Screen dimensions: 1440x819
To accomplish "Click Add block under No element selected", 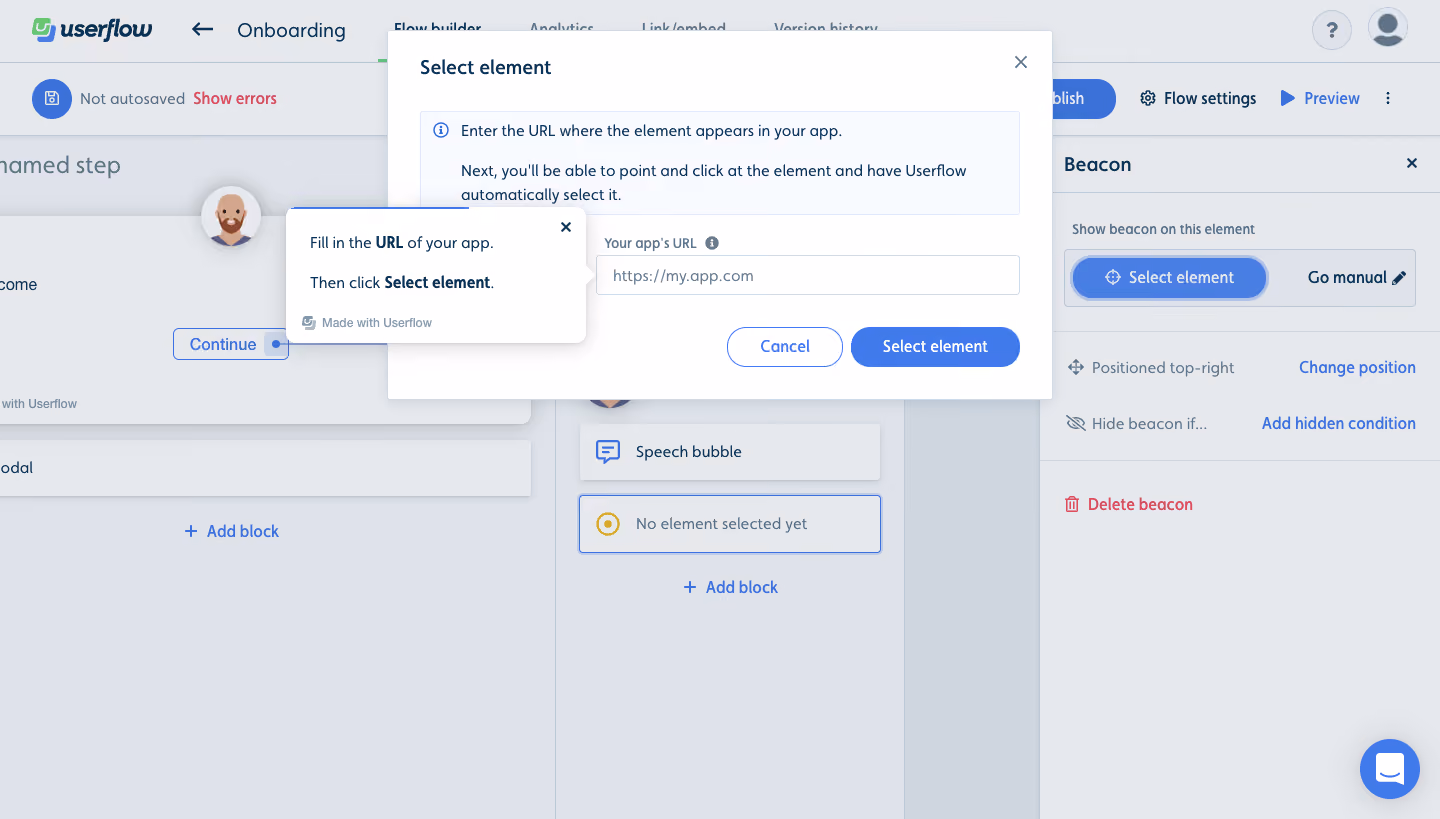I will [x=730, y=588].
